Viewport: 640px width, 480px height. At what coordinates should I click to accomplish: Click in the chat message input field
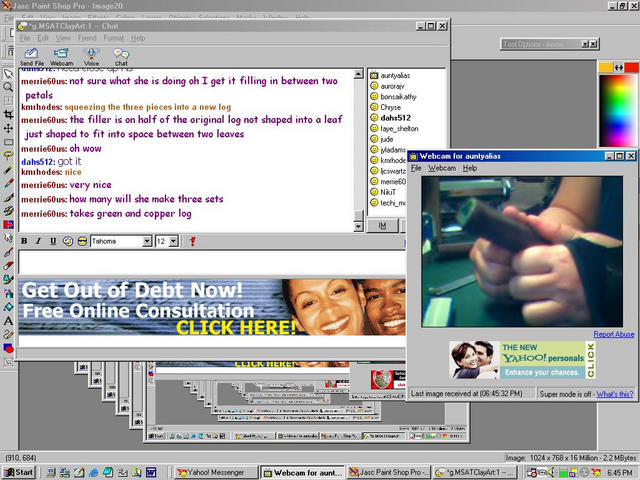coord(212,262)
